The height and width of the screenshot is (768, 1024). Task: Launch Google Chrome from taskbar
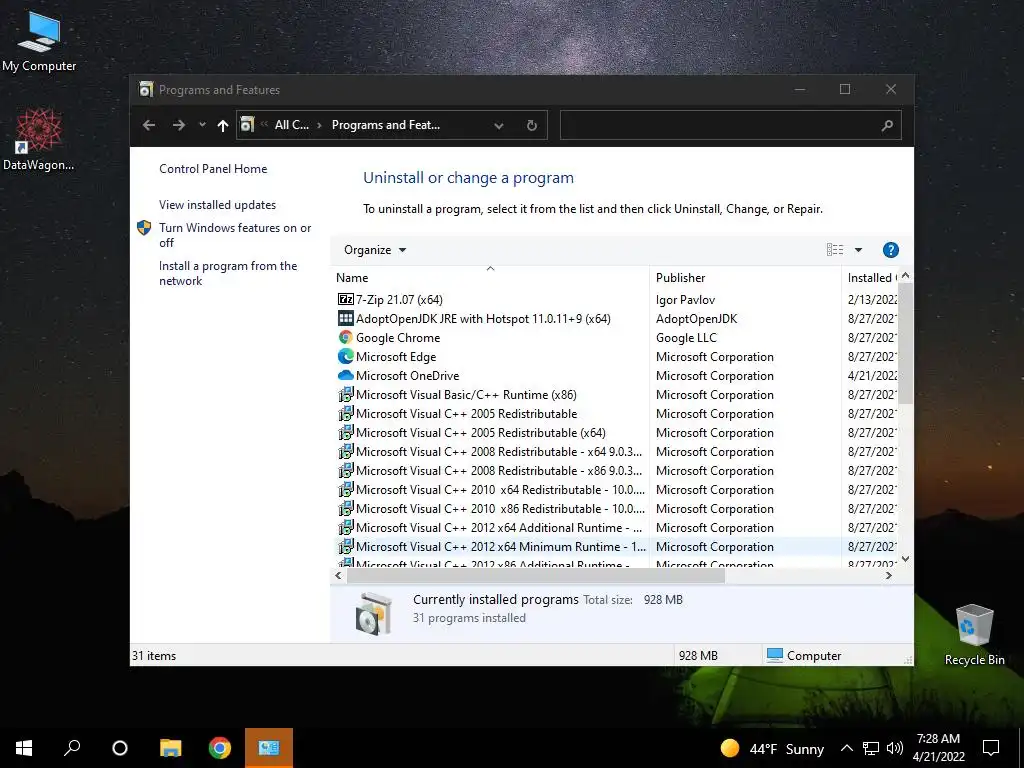click(x=219, y=748)
